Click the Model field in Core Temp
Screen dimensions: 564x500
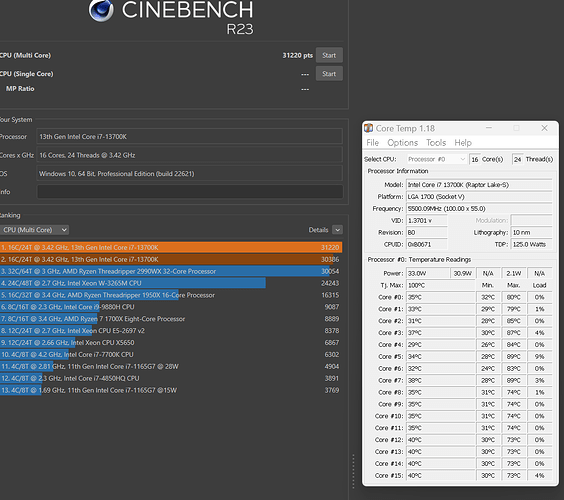point(479,185)
